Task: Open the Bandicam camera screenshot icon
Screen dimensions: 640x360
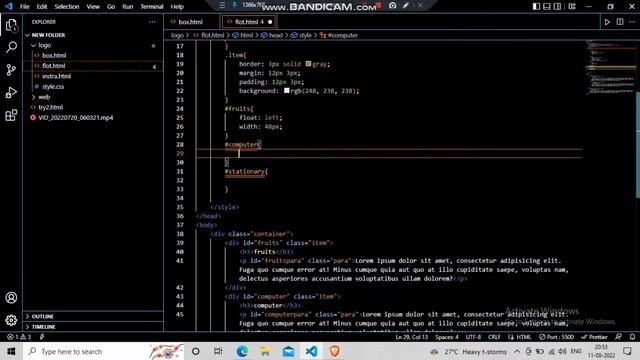Action: tap(392, 6)
